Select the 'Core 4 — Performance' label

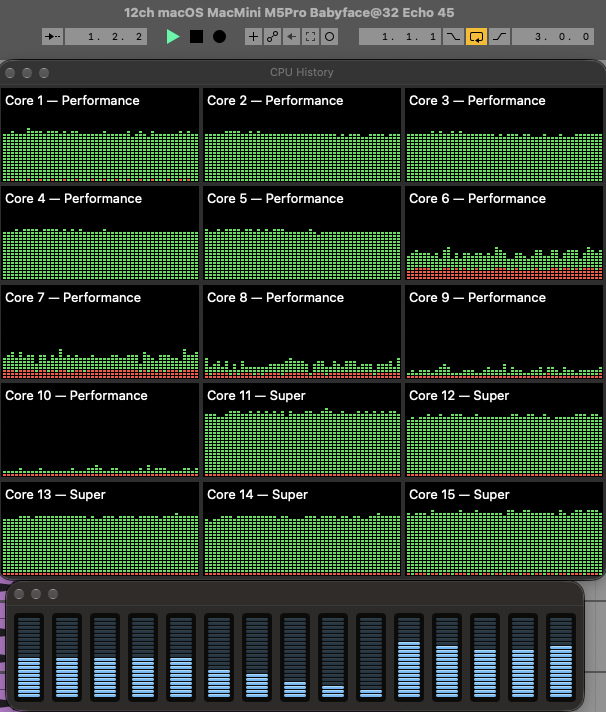click(x=74, y=198)
